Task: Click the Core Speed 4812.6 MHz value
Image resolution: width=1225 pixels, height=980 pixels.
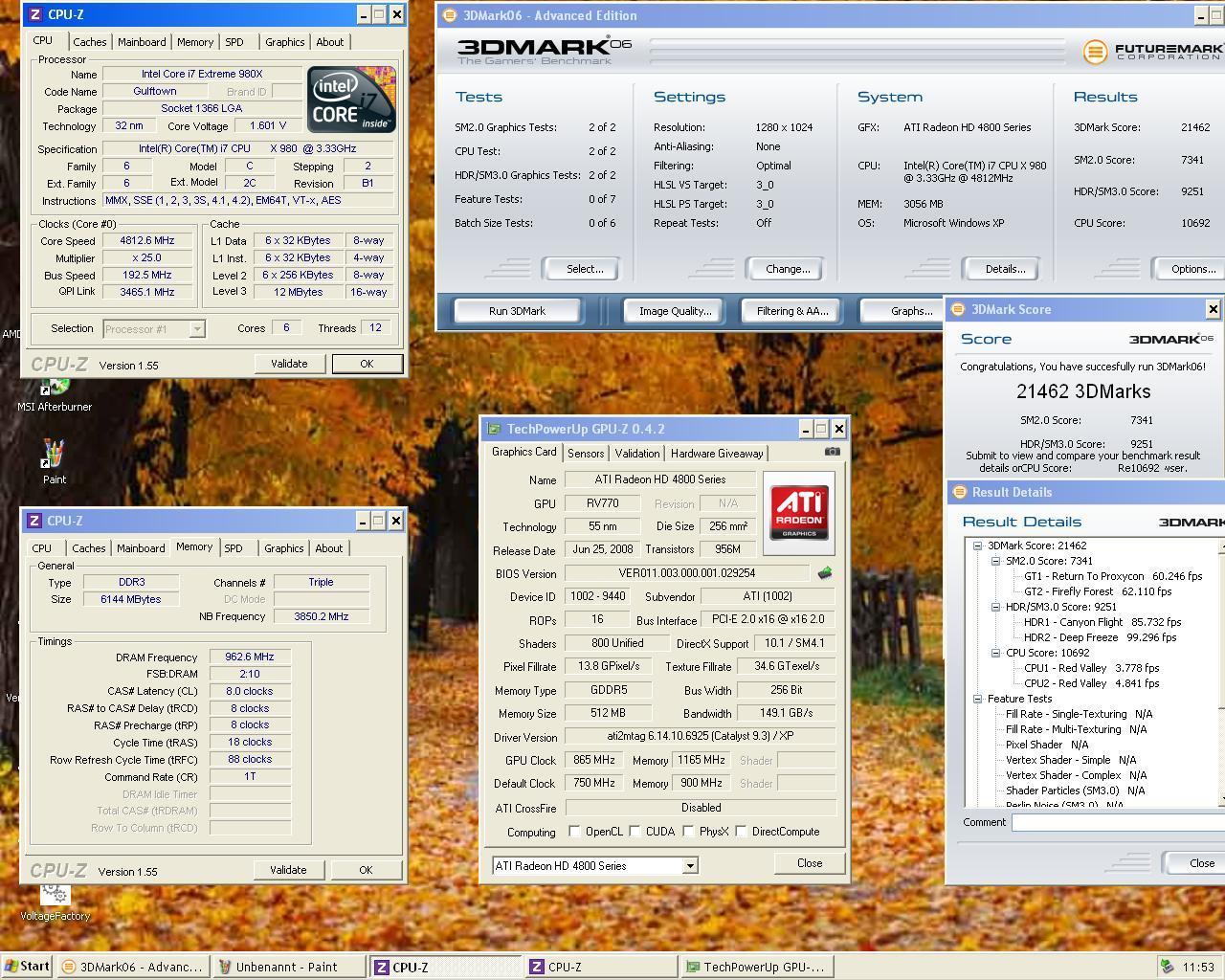Action: [x=146, y=241]
